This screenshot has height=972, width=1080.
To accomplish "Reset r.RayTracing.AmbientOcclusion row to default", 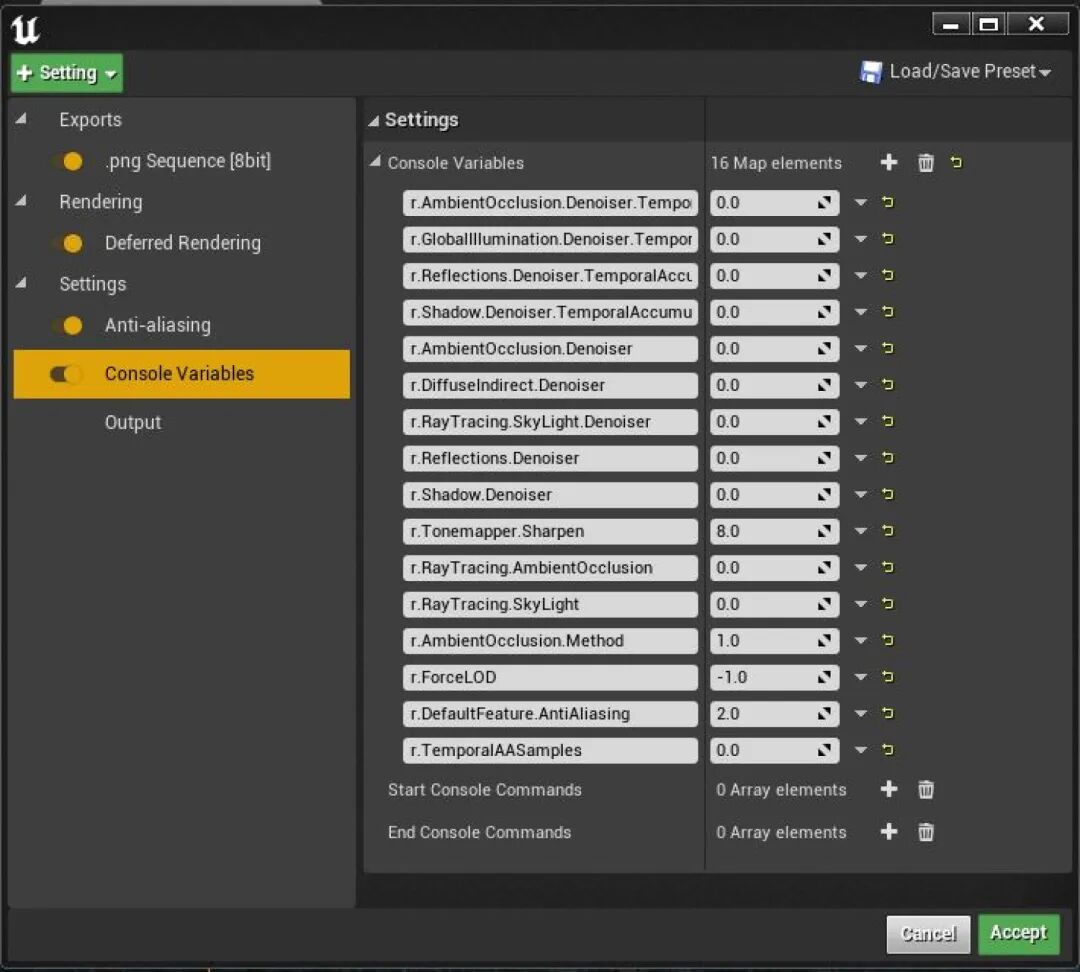I will point(888,567).
